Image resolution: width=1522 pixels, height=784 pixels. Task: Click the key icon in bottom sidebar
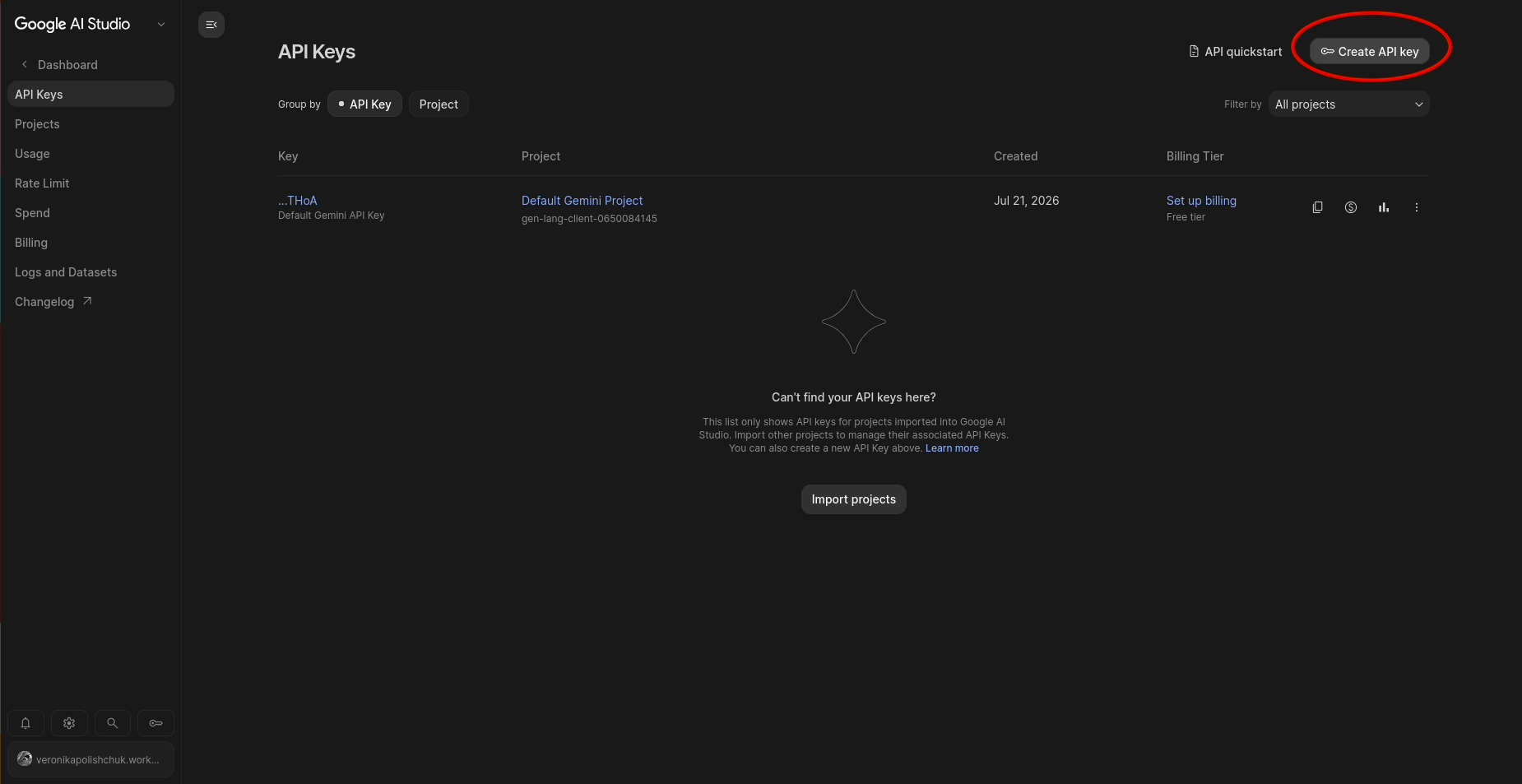[155, 723]
